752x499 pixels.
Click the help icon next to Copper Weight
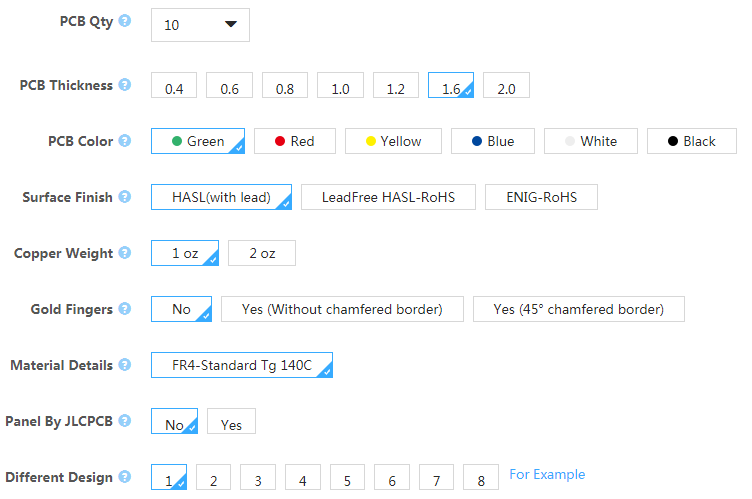pos(125,253)
